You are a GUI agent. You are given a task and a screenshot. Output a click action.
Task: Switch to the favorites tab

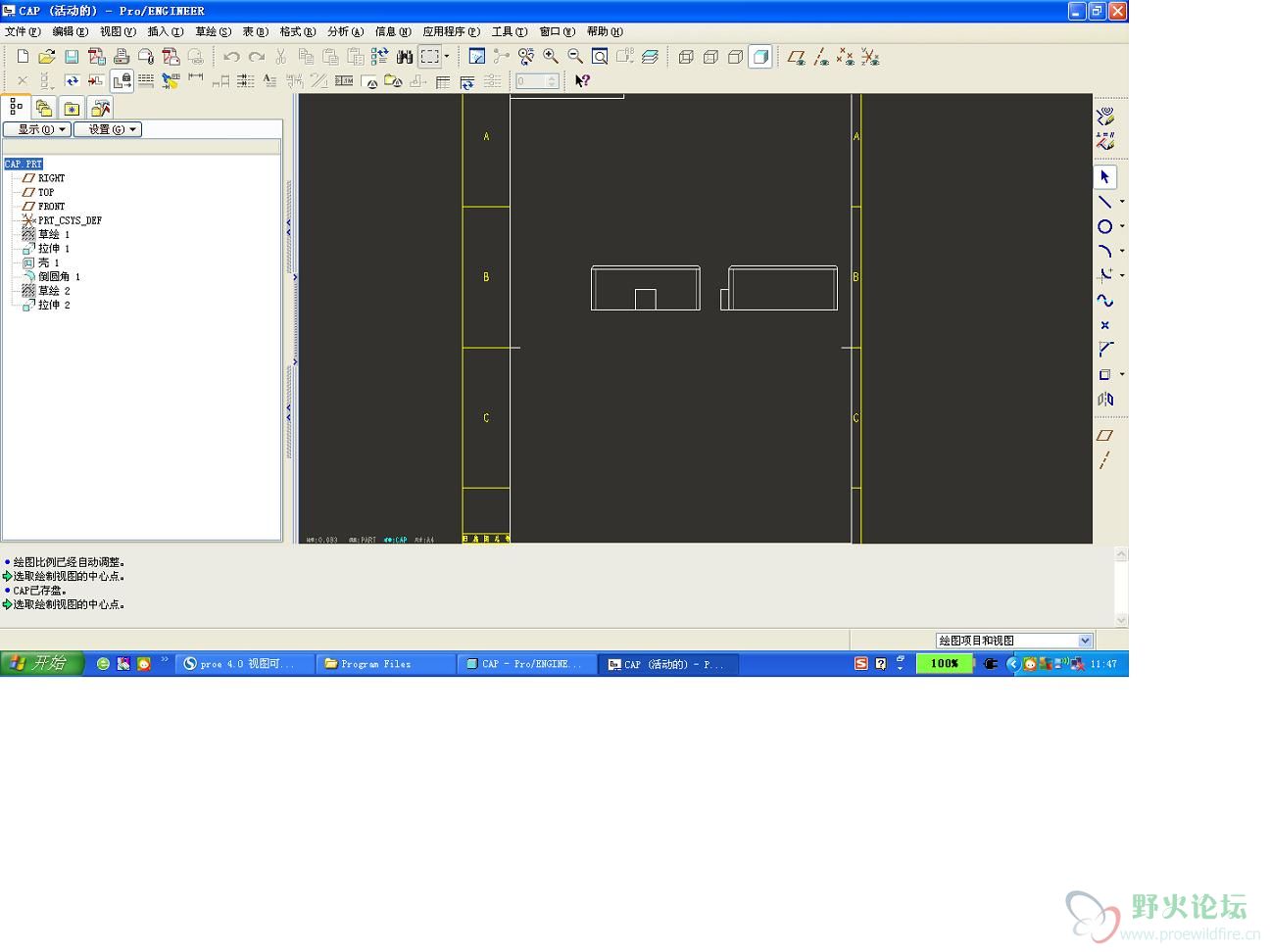pos(72,108)
